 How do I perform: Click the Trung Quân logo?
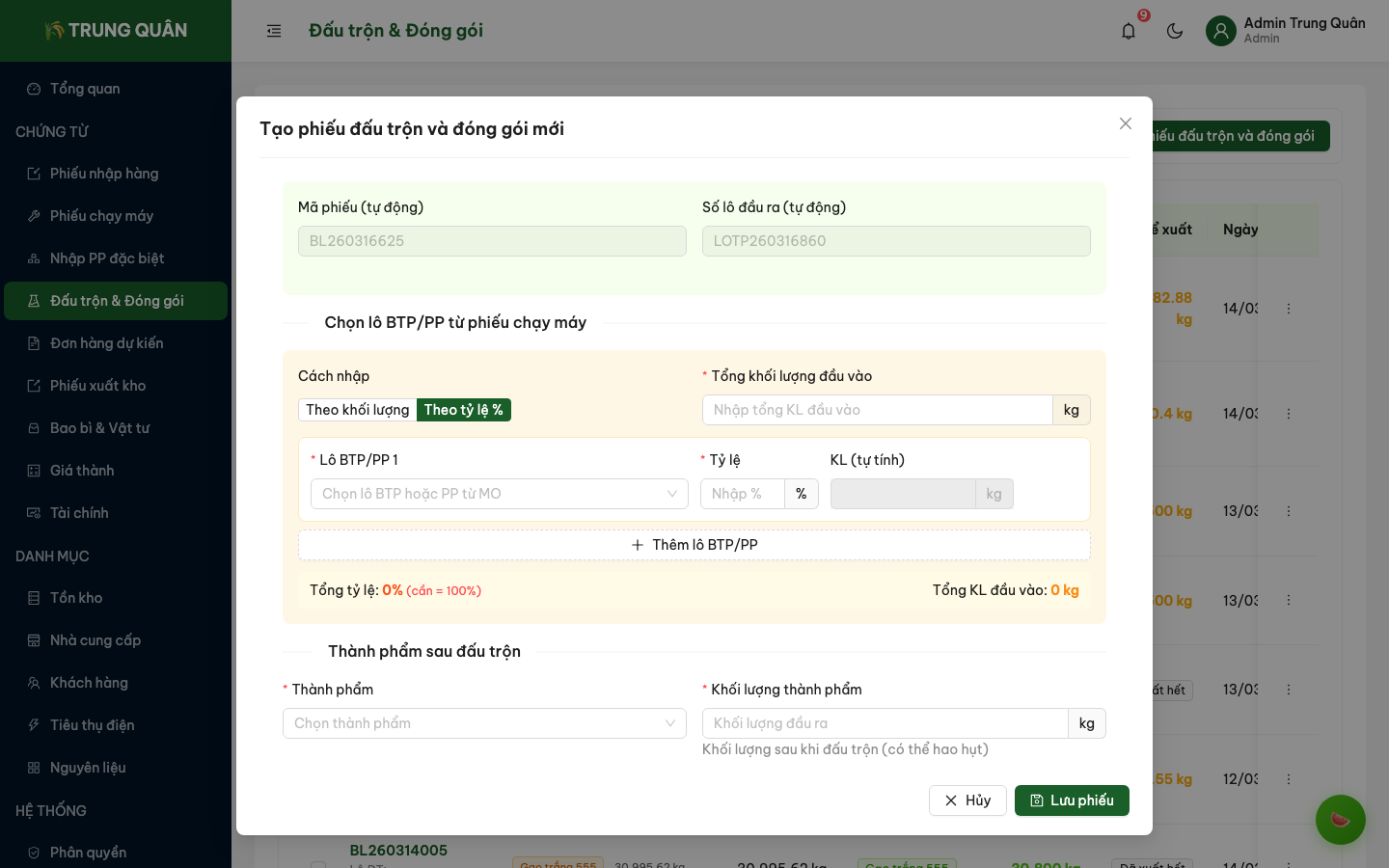coord(116,31)
